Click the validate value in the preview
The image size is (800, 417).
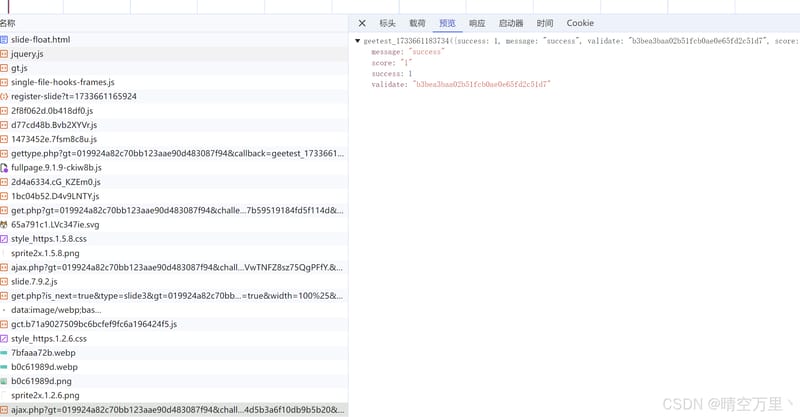click(x=481, y=84)
